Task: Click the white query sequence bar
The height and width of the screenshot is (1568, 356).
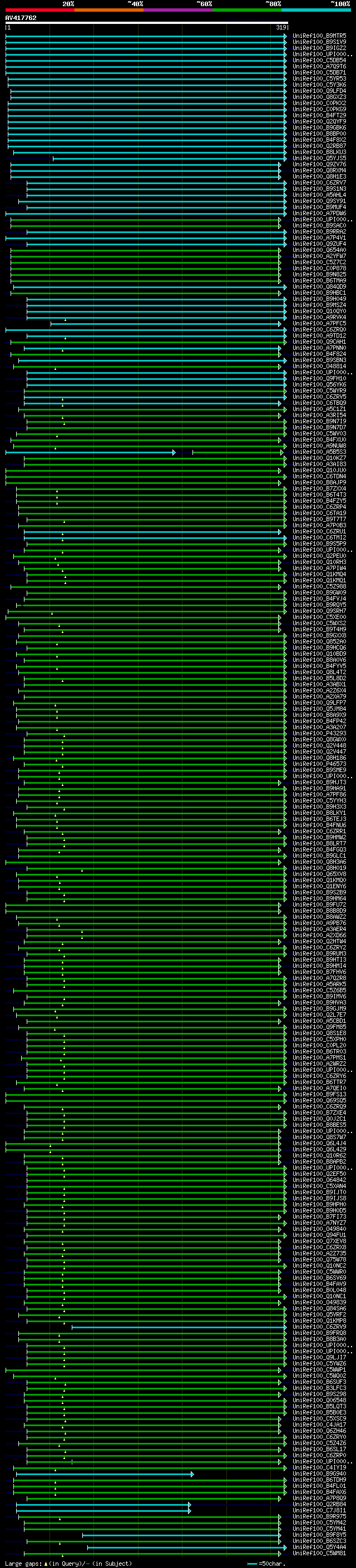Action: click(147, 22)
